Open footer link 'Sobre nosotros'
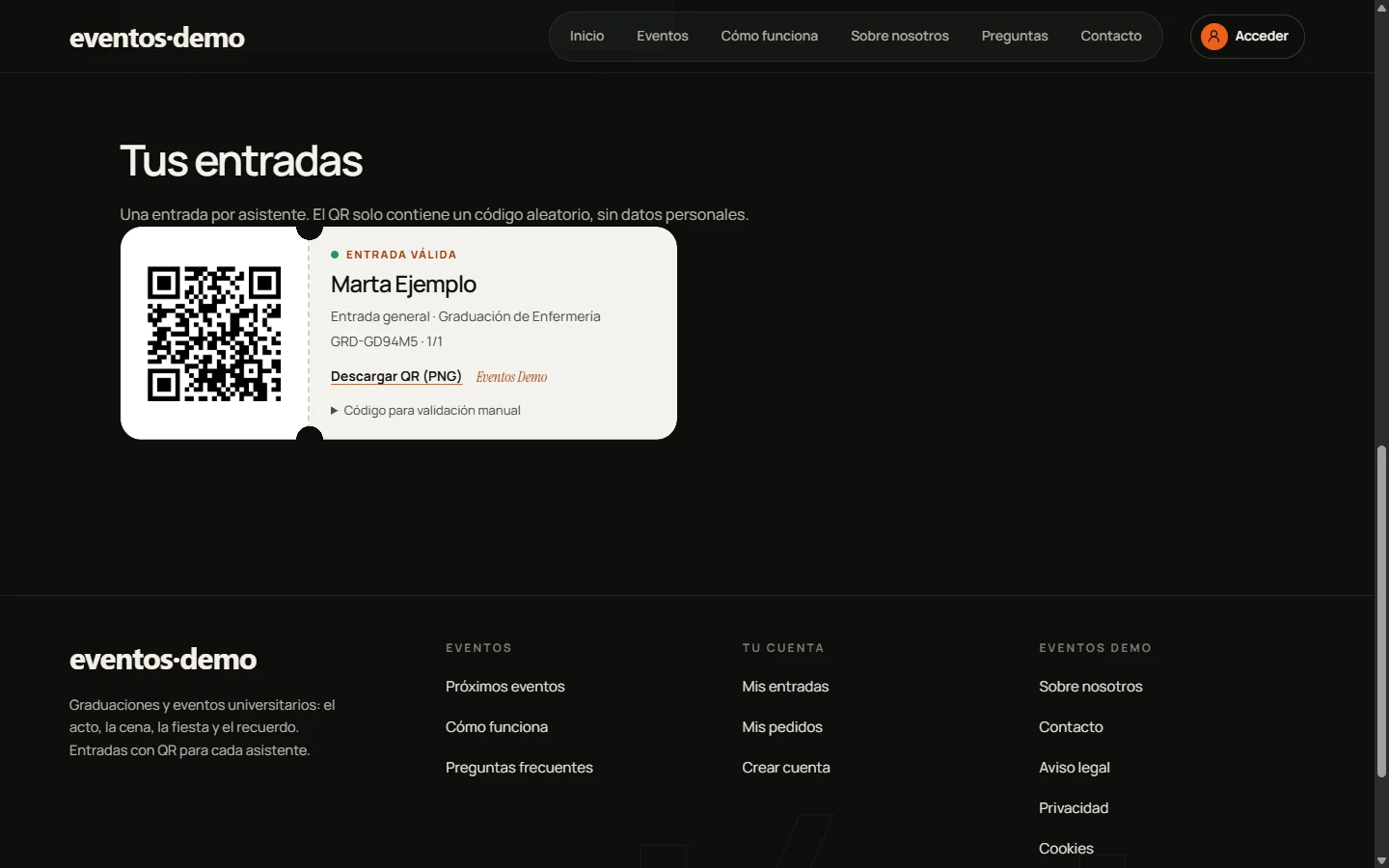The width and height of the screenshot is (1389, 868). [1091, 687]
